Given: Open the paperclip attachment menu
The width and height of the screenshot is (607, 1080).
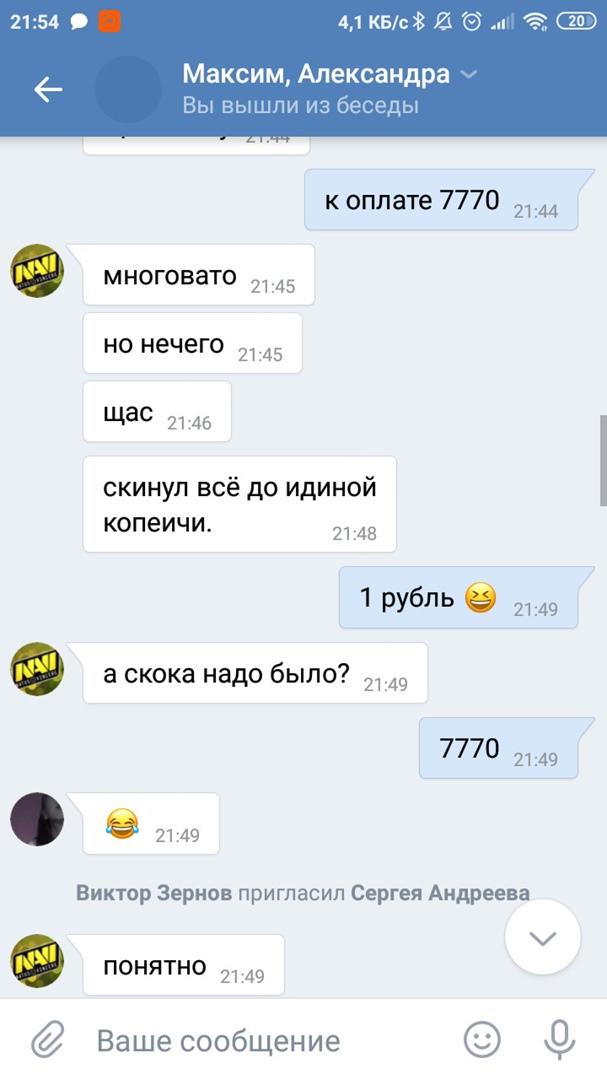Looking at the screenshot, I should pyautogui.click(x=48, y=1039).
